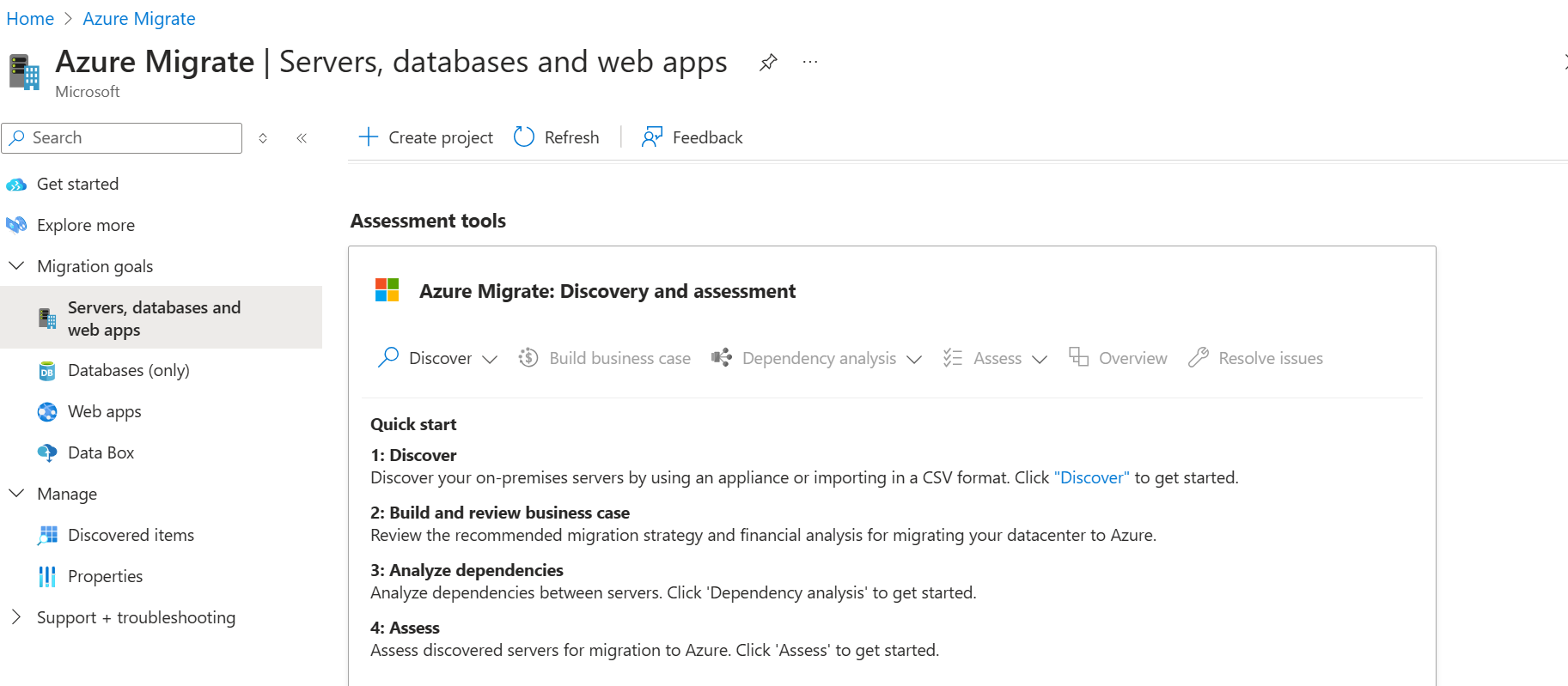Click the '2: Build and review business case' heading

tap(500, 513)
